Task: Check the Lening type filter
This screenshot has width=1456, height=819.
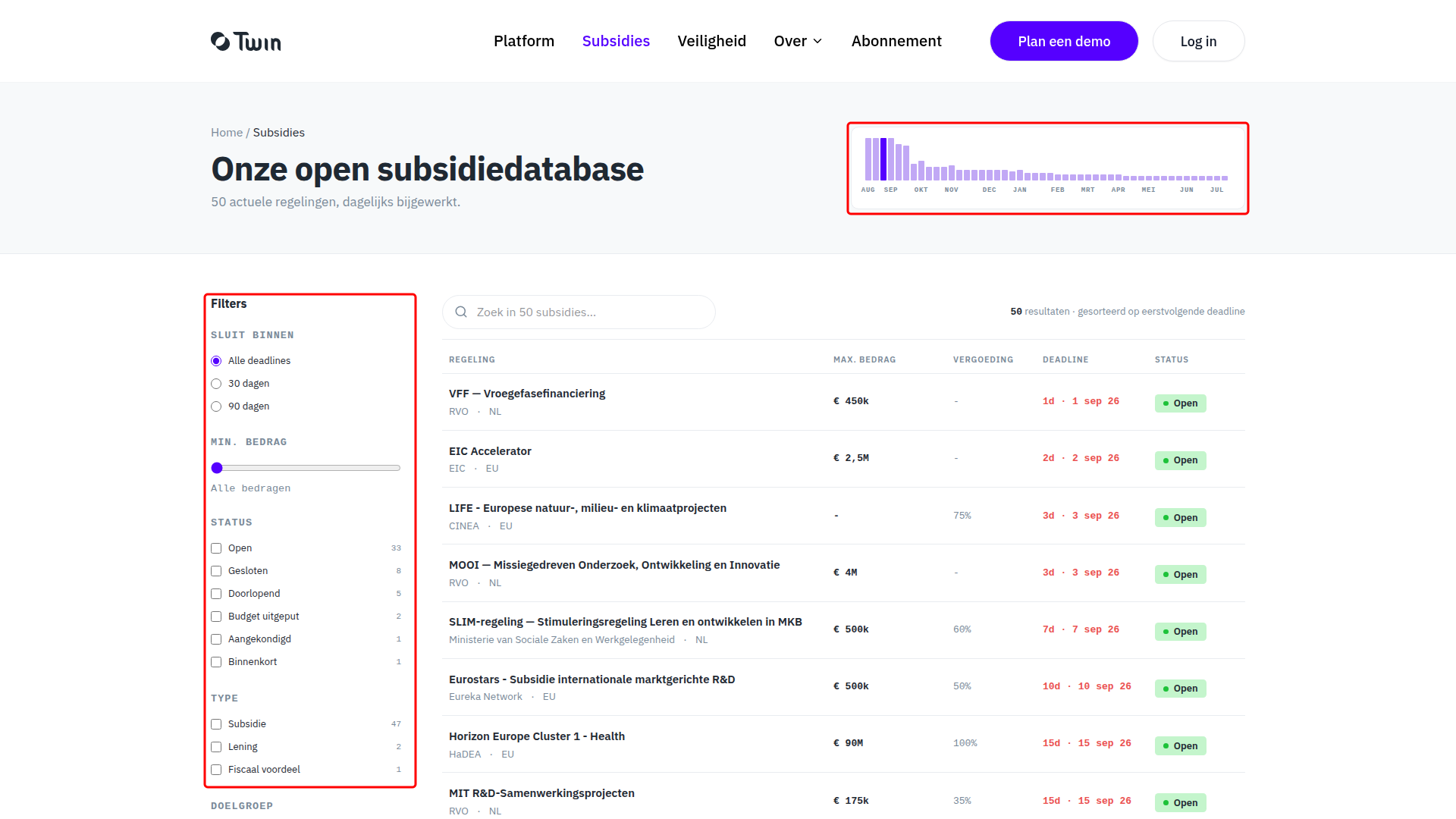Action: (216, 747)
